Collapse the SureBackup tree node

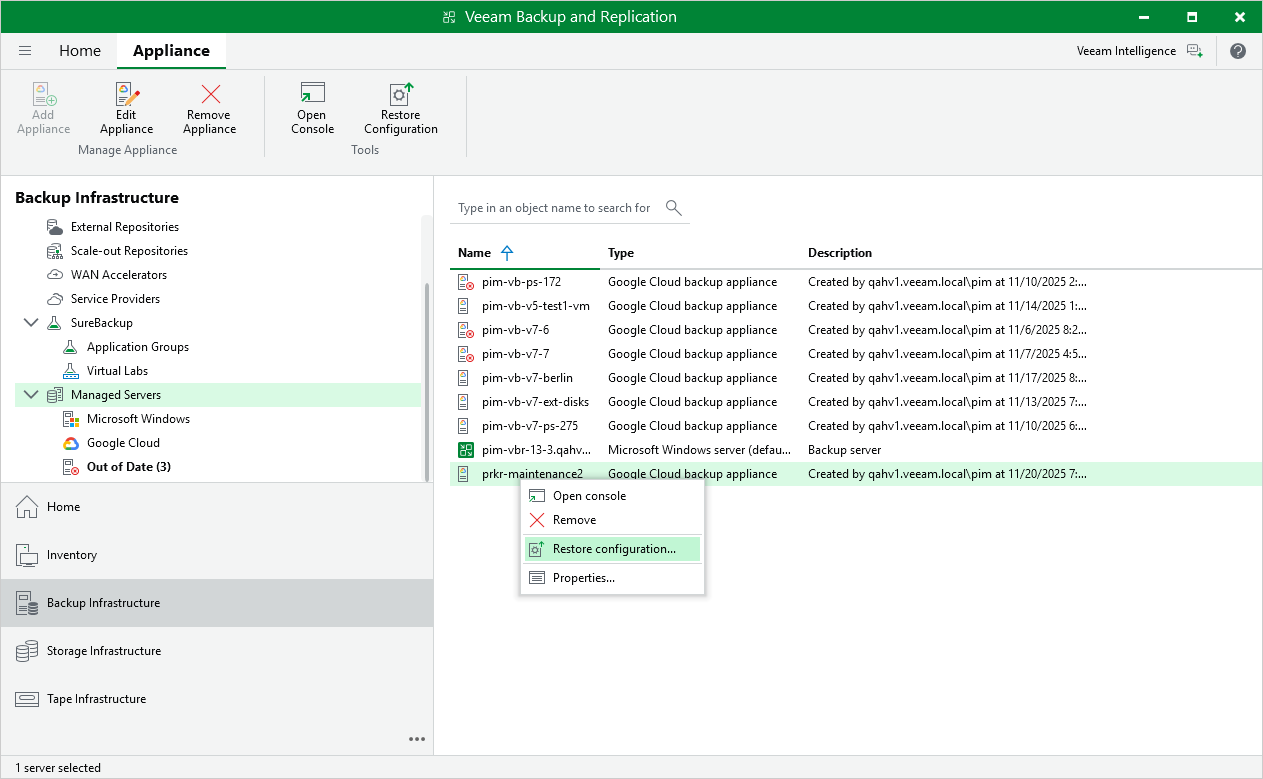tap(29, 323)
